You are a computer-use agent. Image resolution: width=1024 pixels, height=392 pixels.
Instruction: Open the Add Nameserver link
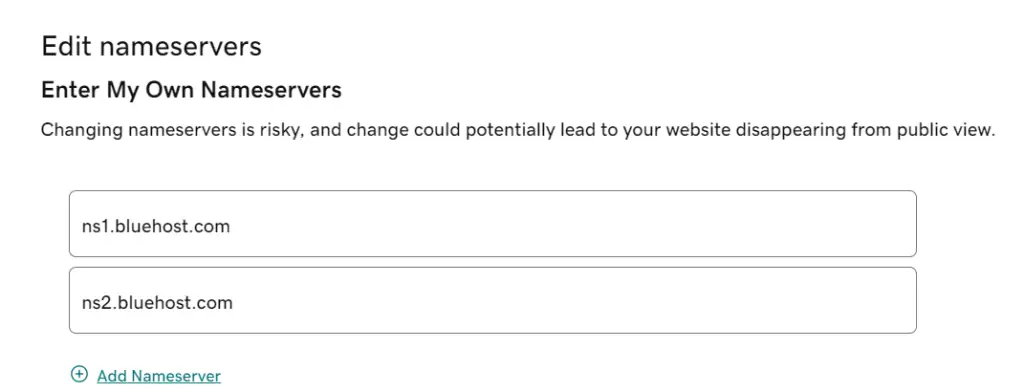[x=159, y=376]
